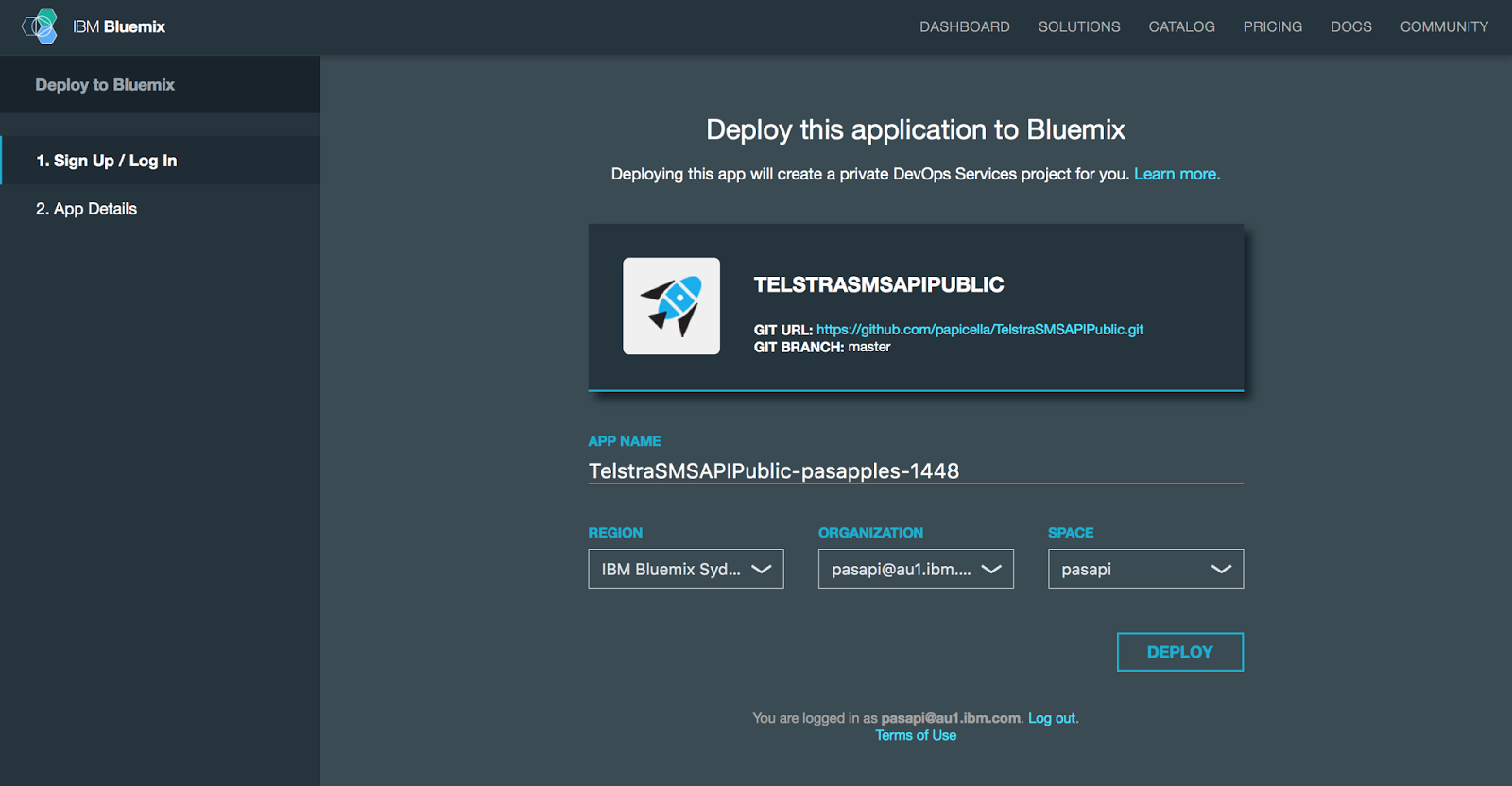Click the DEPLOY button
Viewport: 1512px width, 786px height.
(1180, 652)
